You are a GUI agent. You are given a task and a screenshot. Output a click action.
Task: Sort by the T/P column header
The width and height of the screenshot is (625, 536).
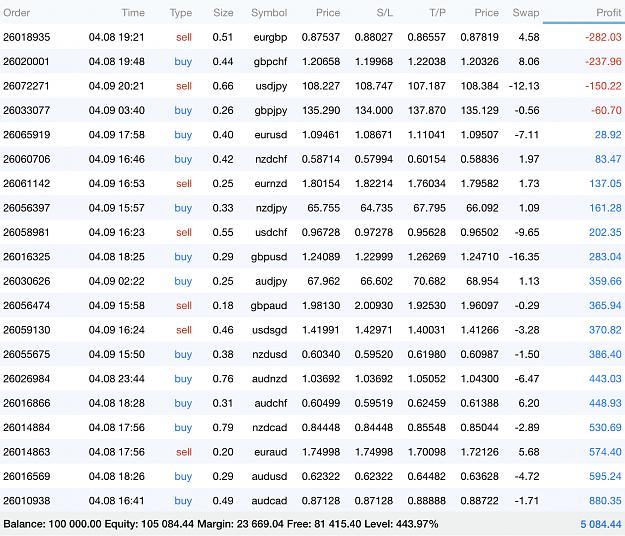pyautogui.click(x=437, y=13)
